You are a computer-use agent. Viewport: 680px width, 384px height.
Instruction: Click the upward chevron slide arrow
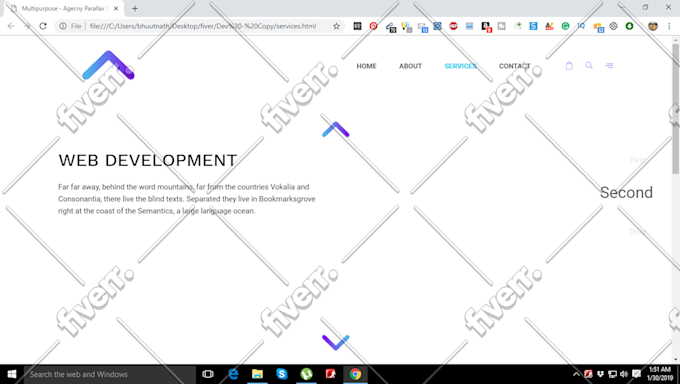(335, 129)
